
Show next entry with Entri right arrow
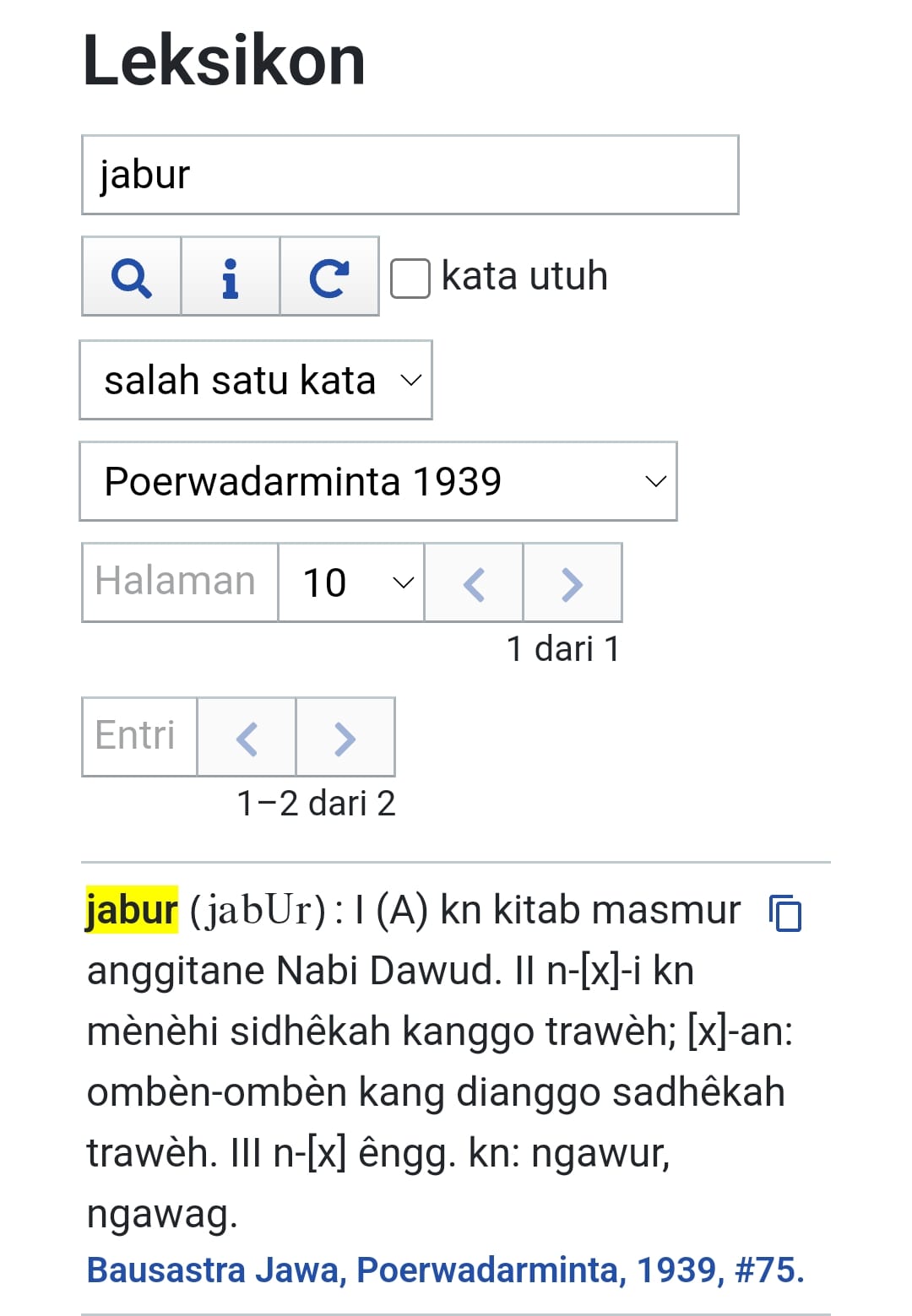coord(345,737)
